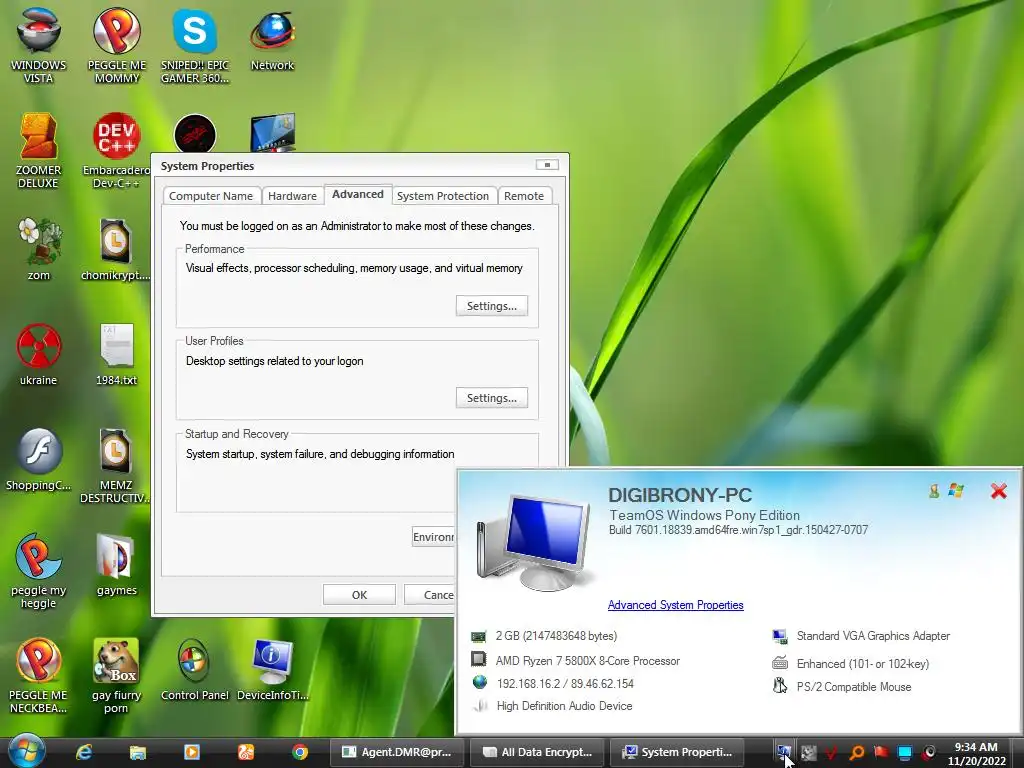Switch to the System Properti... taskbar button

678,752
